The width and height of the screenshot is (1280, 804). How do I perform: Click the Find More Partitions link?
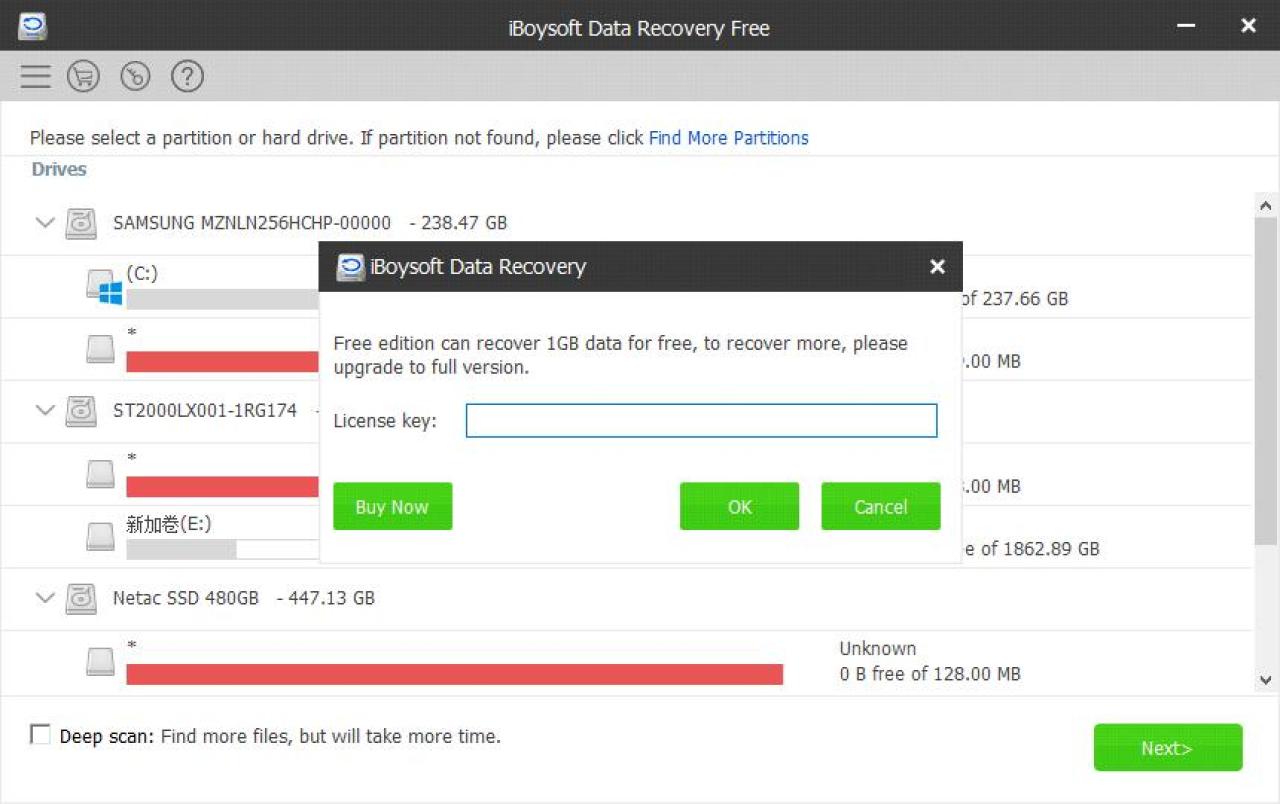coord(728,138)
